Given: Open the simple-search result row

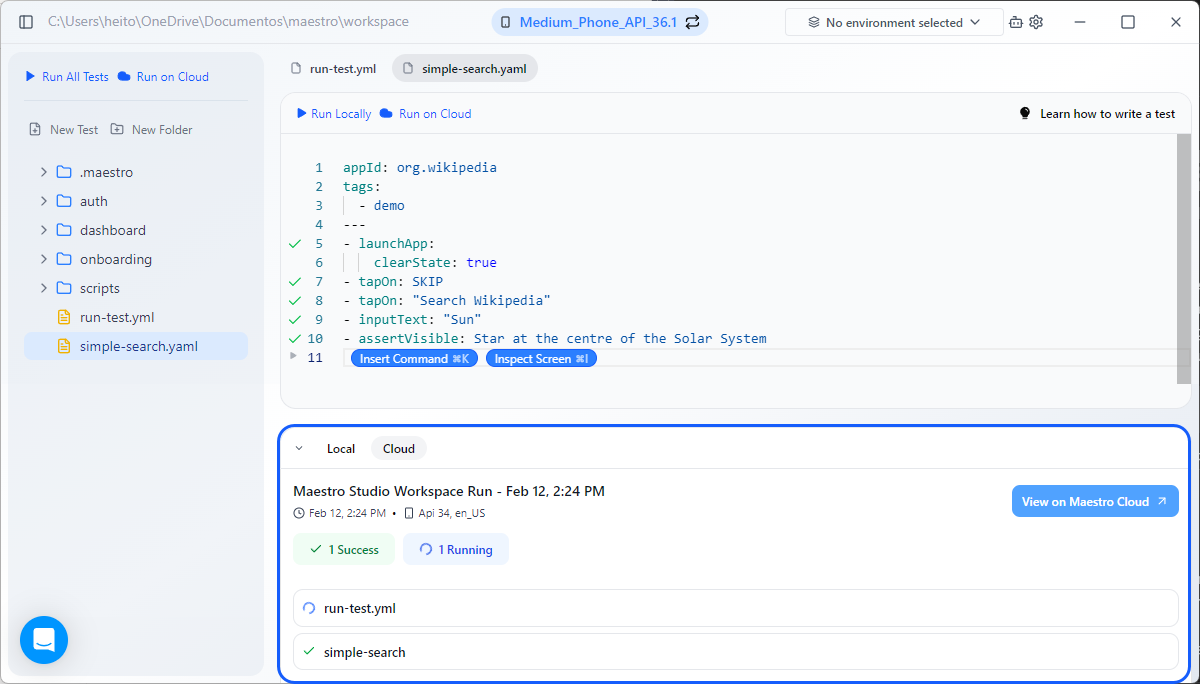Looking at the screenshot, I should tap(735, 652).
